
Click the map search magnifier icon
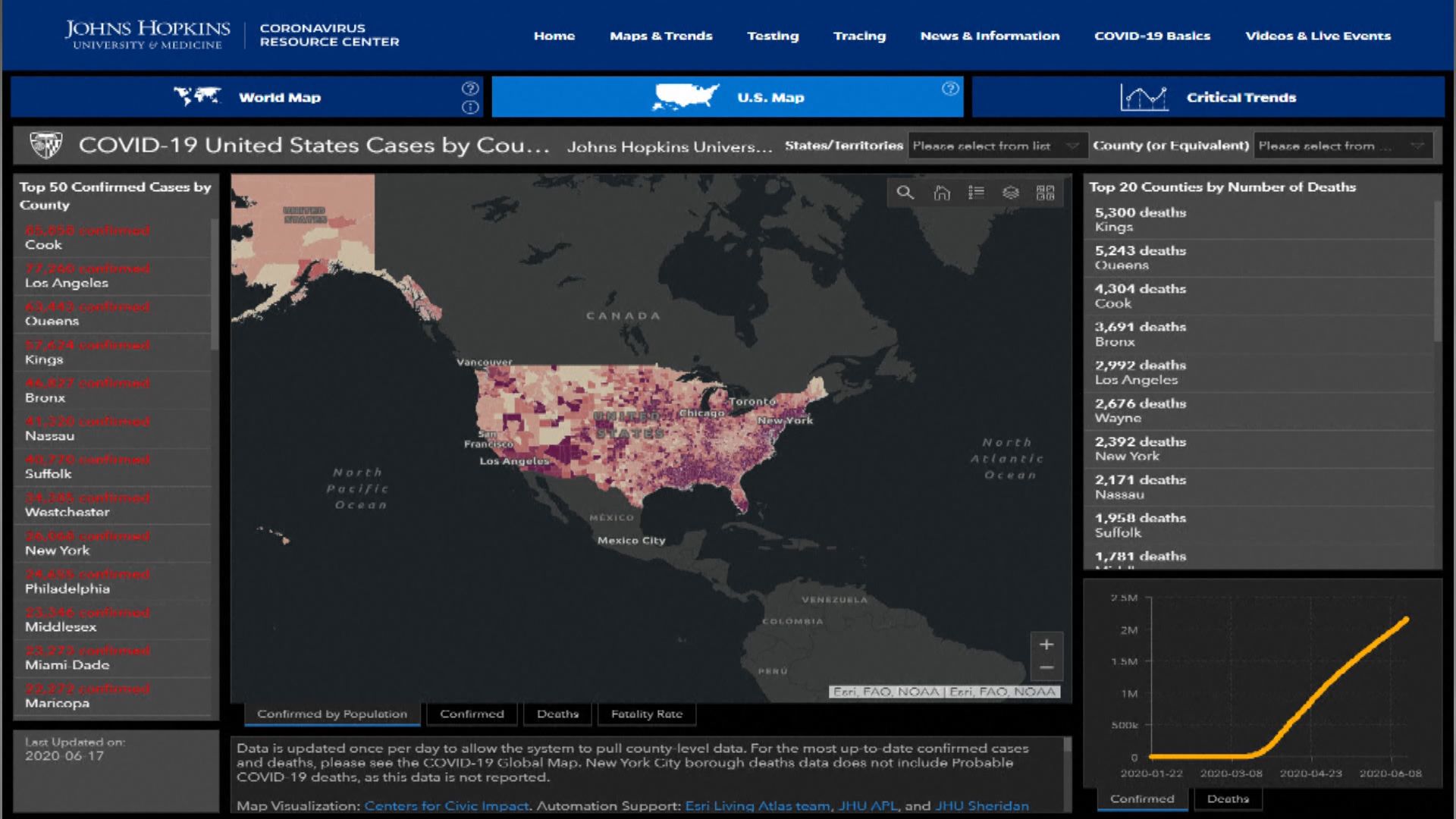[x=905, y=193]
